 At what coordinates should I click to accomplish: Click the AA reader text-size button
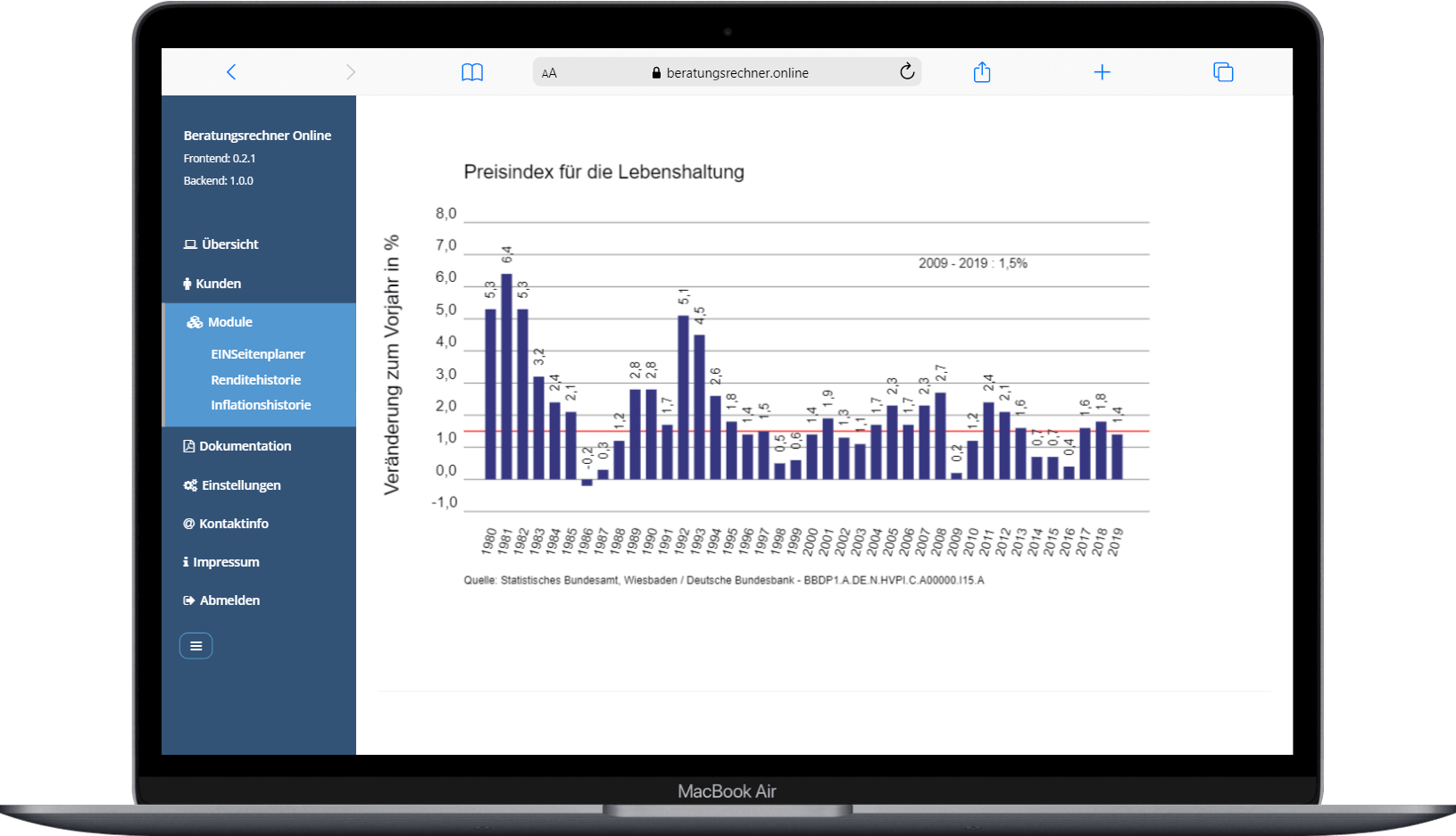pyautogui.click(x=549, y=73)
